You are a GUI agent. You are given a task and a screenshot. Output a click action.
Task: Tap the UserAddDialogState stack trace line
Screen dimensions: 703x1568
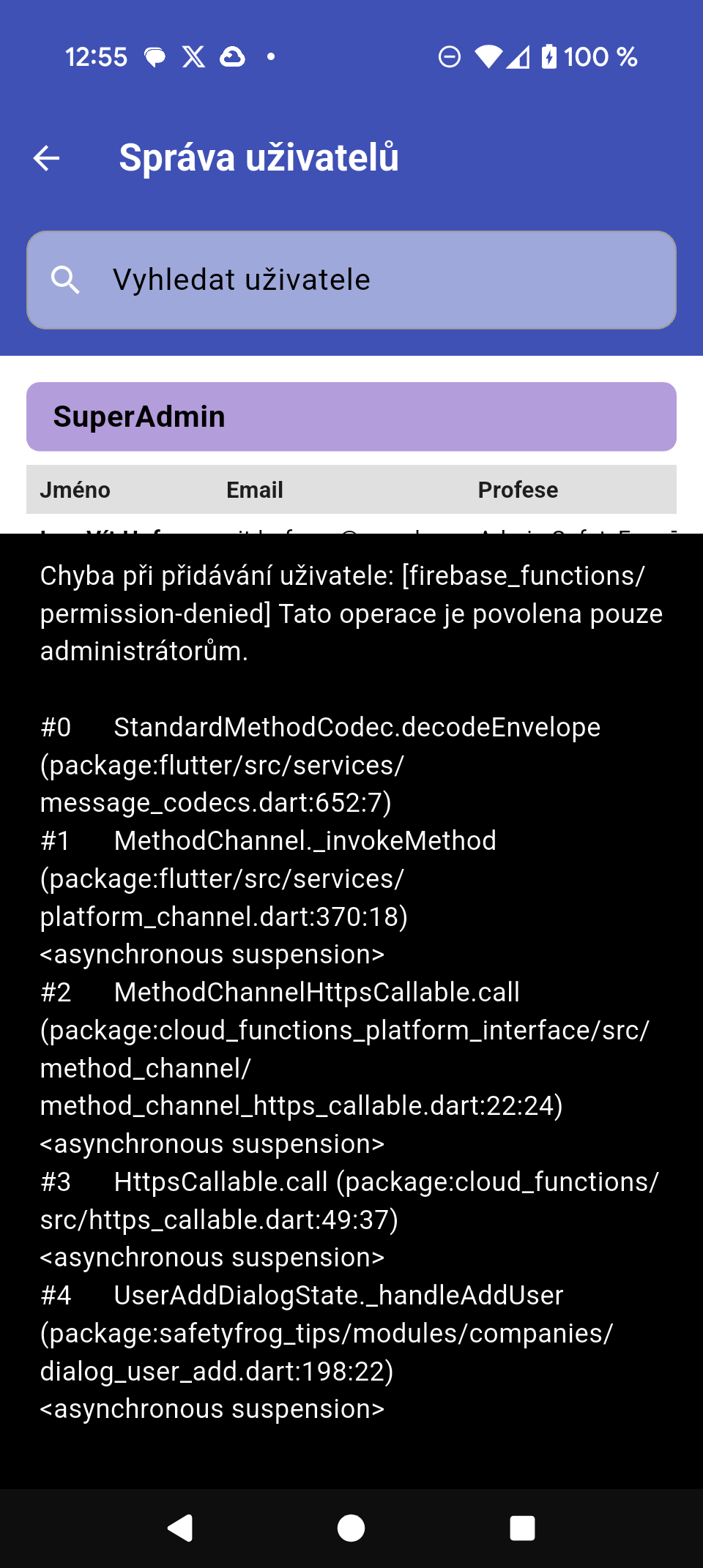click(x=339, y=1296)
